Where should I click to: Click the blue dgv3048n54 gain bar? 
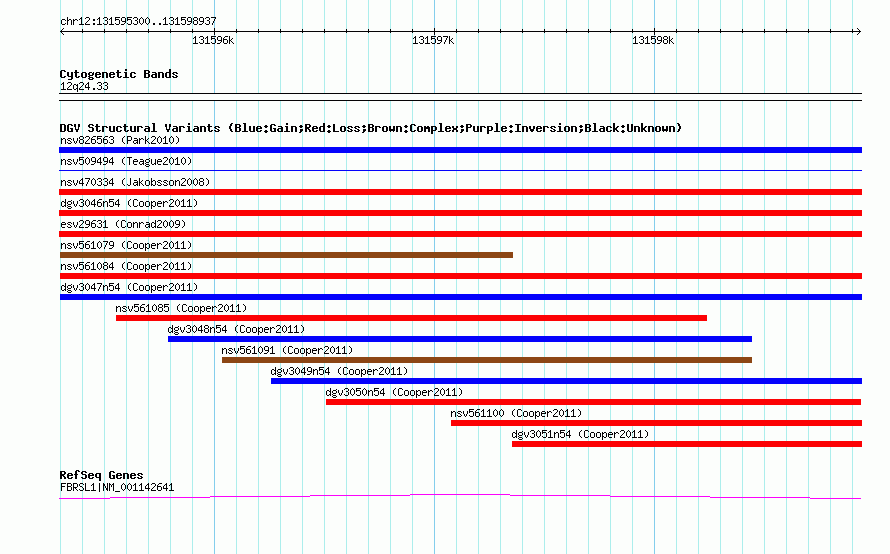(460, 339)
